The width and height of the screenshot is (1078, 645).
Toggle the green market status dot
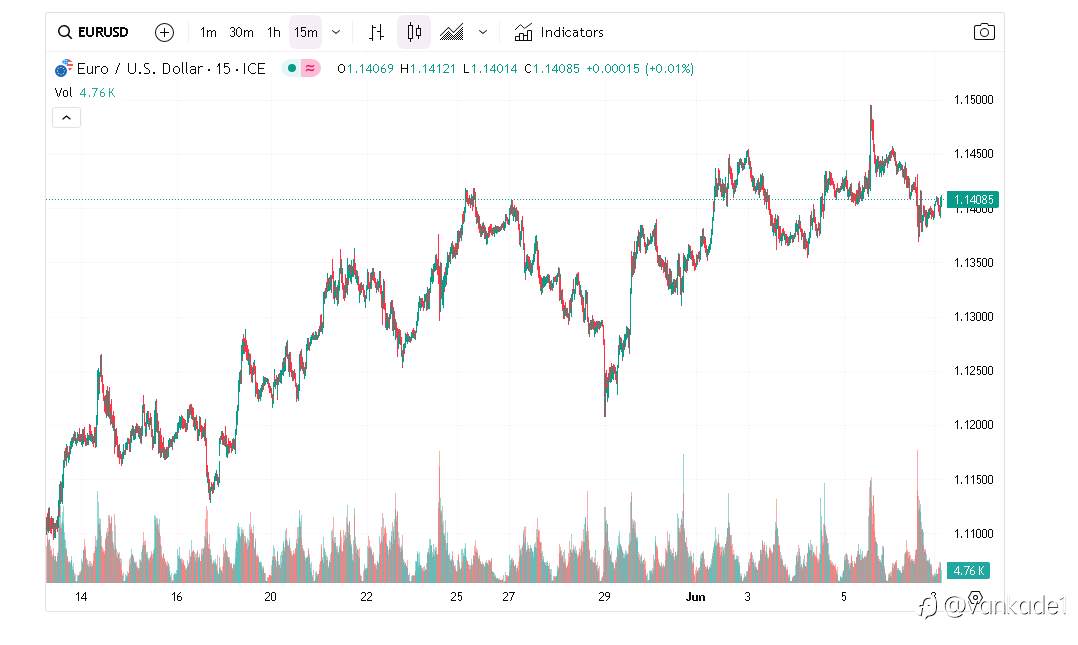coord(292,68)
